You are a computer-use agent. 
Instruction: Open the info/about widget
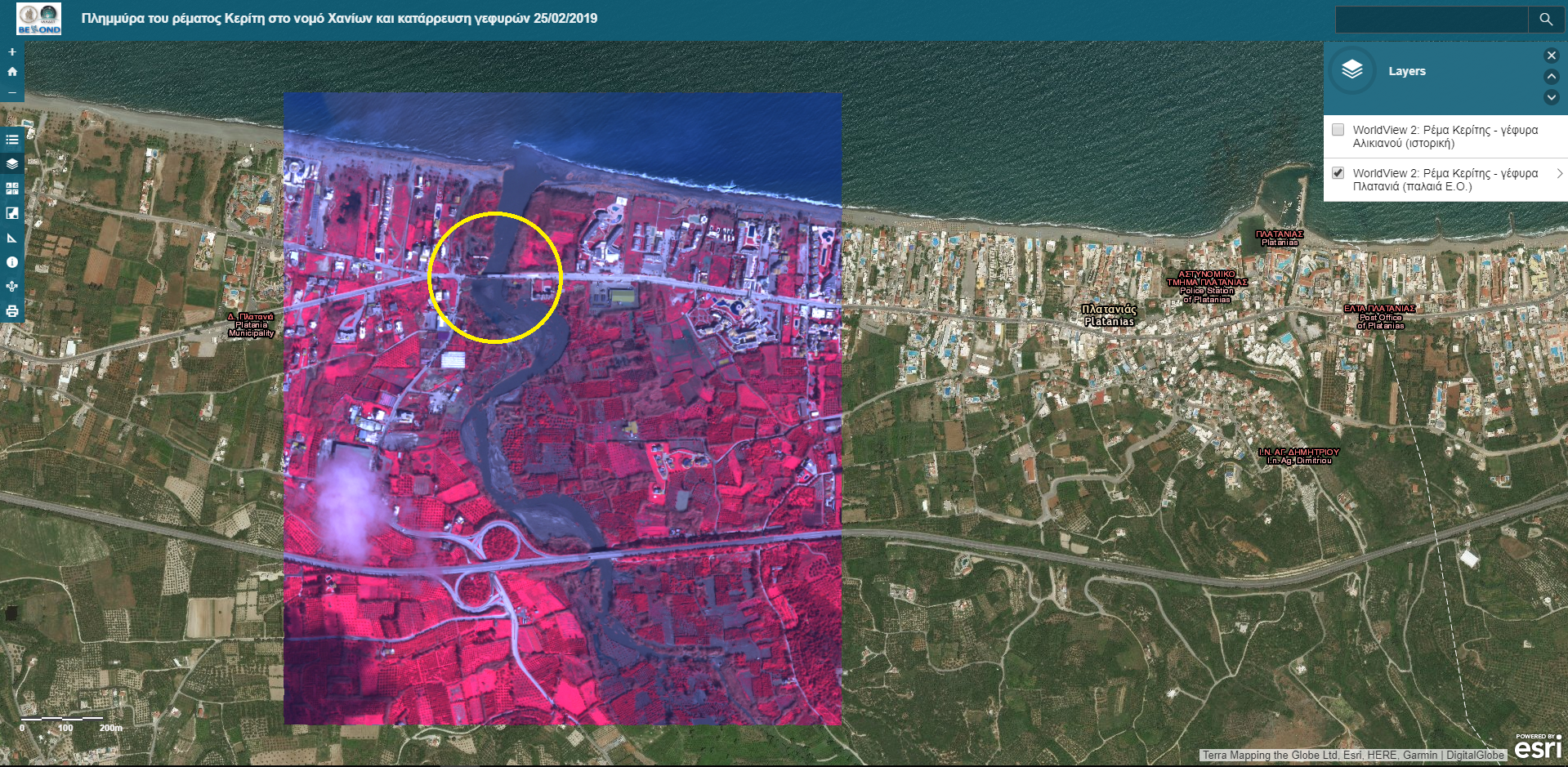pos(11,262)
